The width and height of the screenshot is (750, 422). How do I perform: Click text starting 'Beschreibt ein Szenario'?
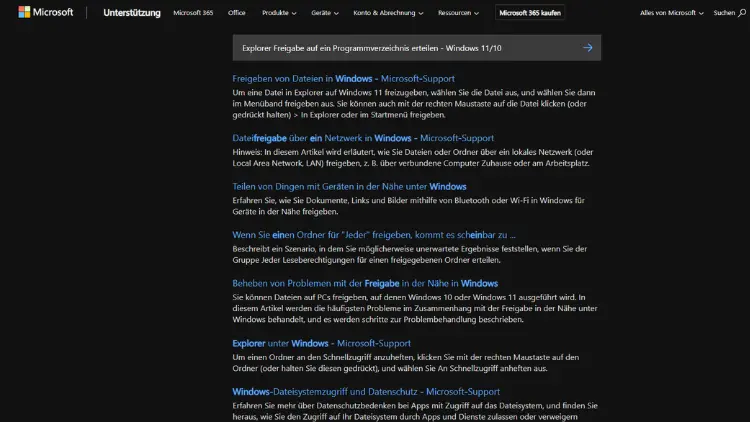pos(409,254)
